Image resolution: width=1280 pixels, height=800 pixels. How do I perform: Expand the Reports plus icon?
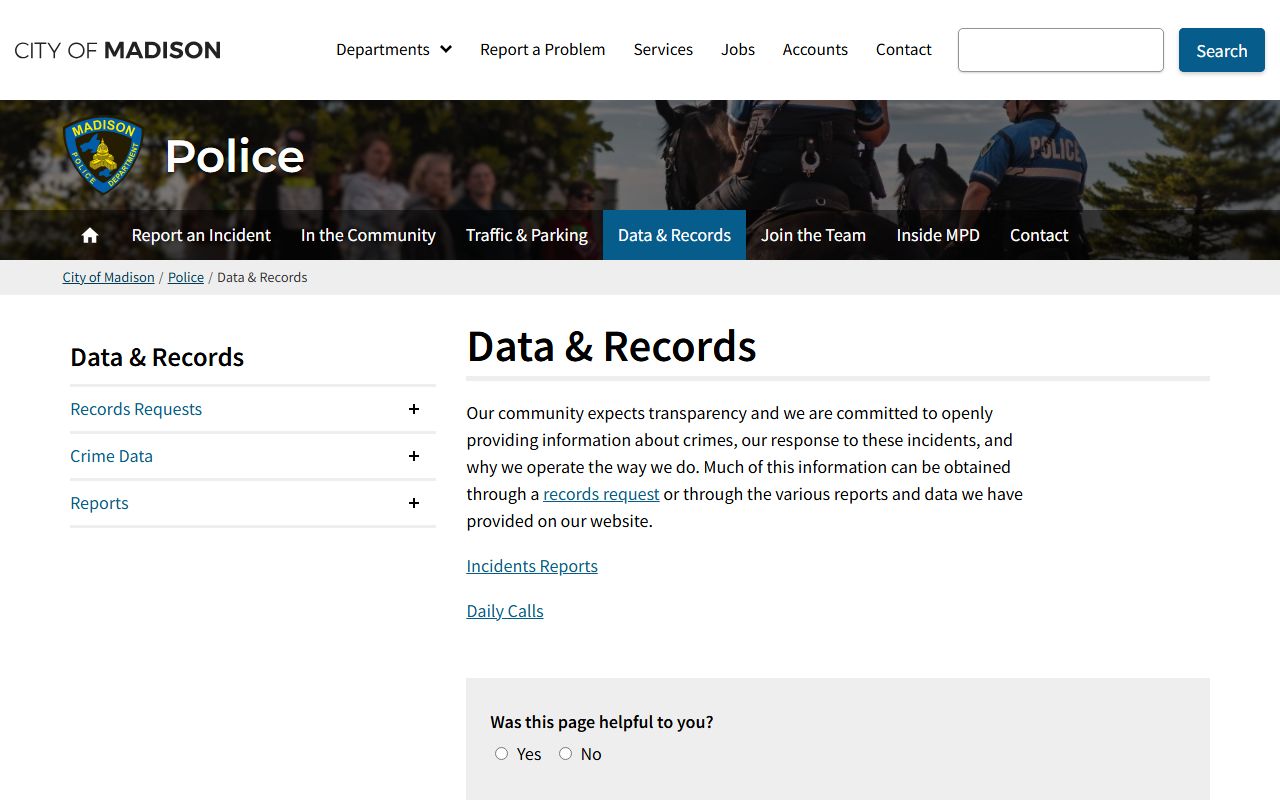(414, 503)
